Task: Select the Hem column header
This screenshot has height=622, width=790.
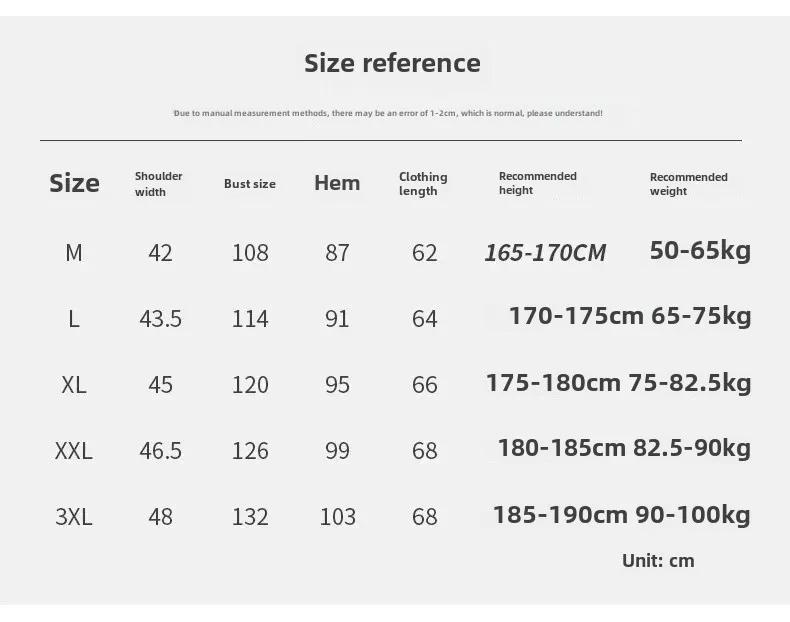Action: [x=337, y=183]
